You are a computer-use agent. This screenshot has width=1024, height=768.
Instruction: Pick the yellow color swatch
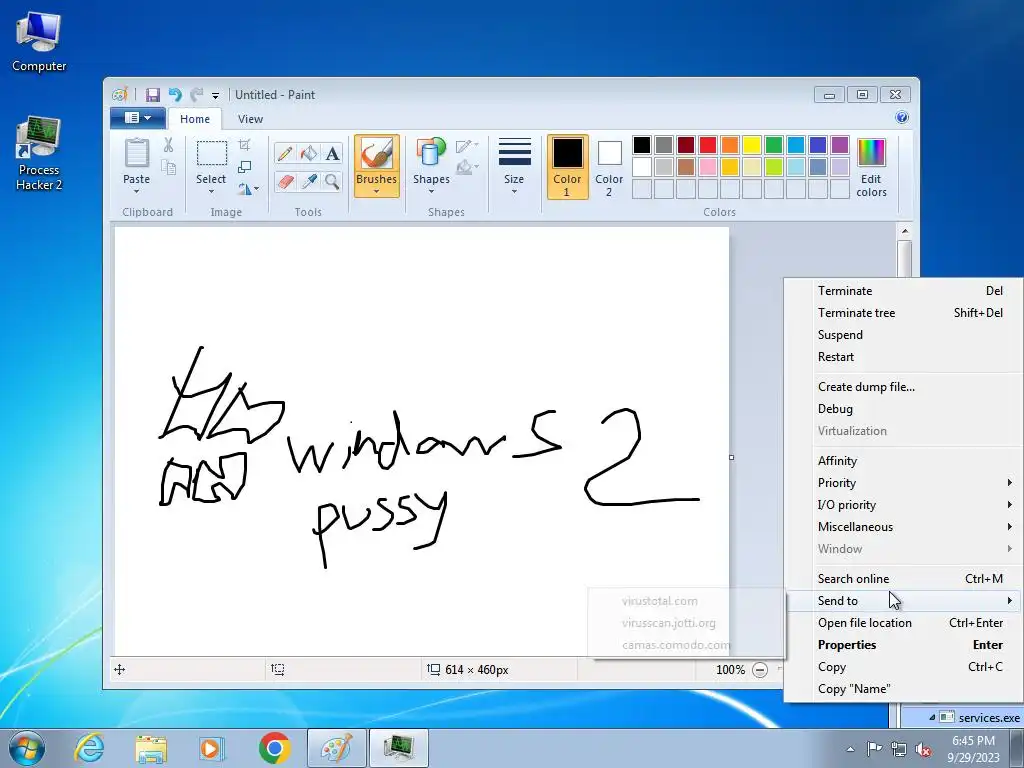[752, 145]
